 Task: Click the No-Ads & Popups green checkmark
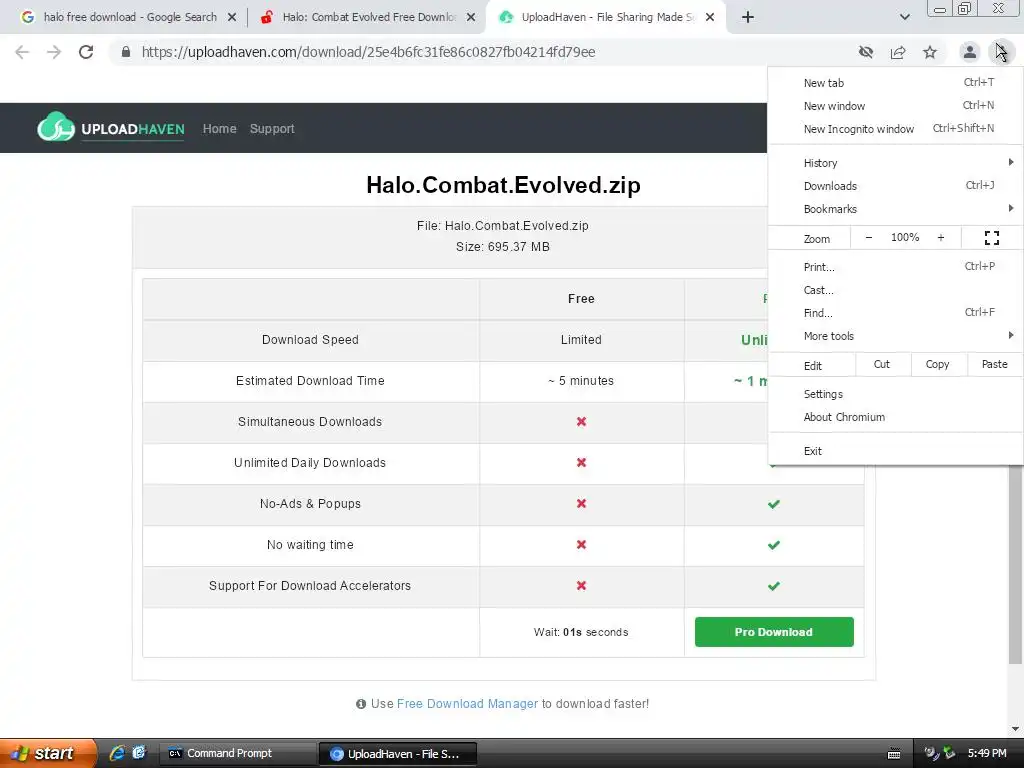click(x=774, y=504)
